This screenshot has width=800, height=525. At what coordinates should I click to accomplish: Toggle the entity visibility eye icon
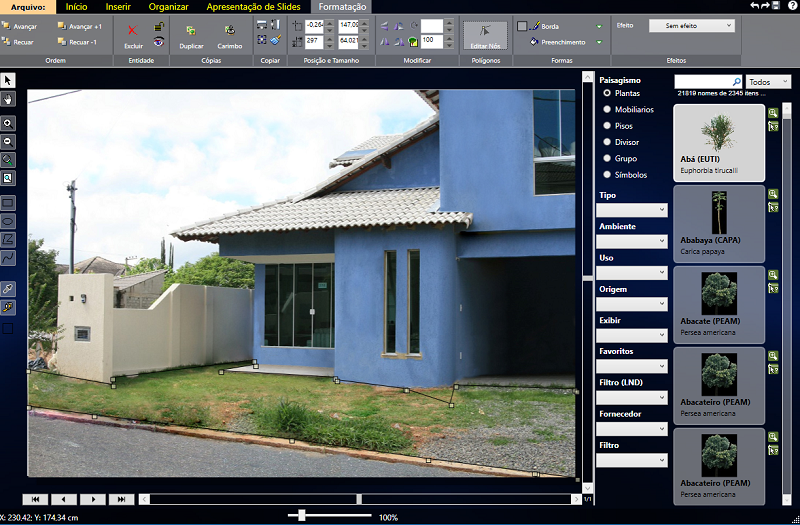[x=159, y=41]
